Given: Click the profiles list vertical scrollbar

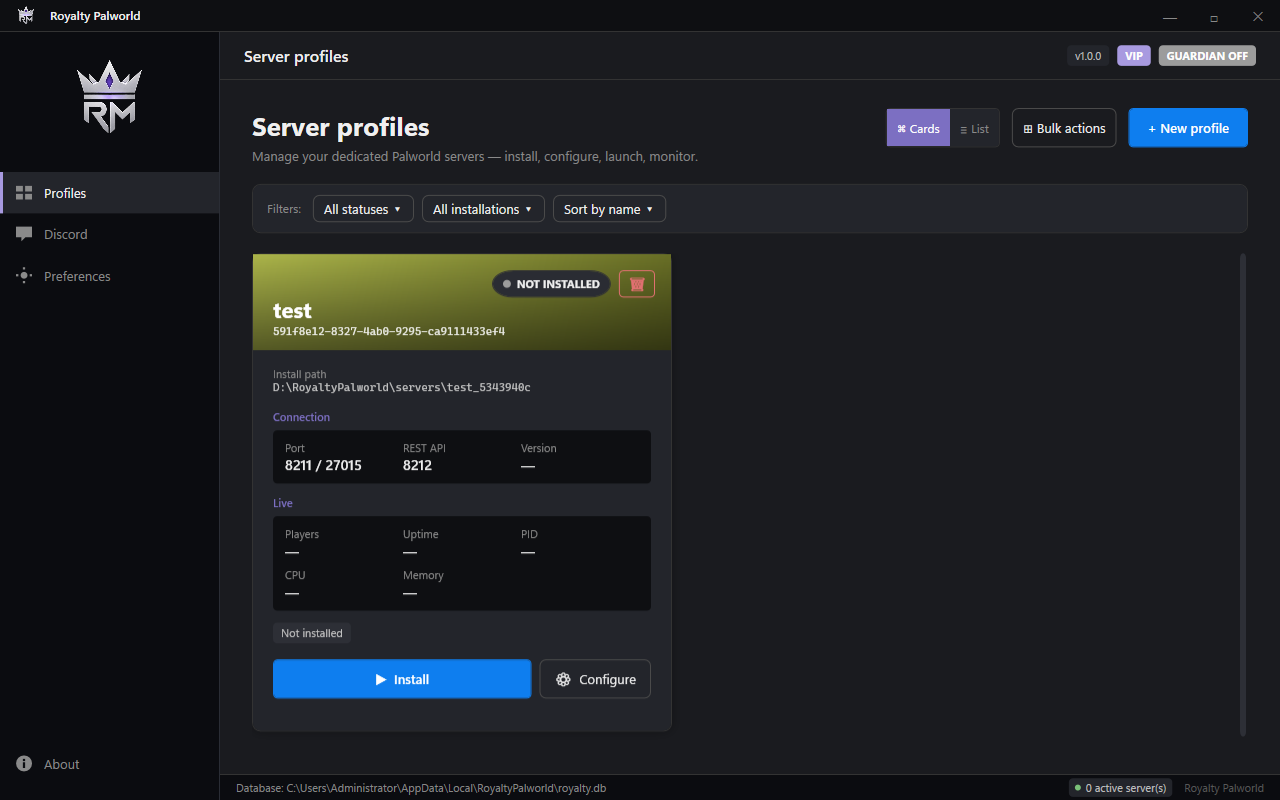Looking at the screenshot, I should click(x=1243, y=495).
